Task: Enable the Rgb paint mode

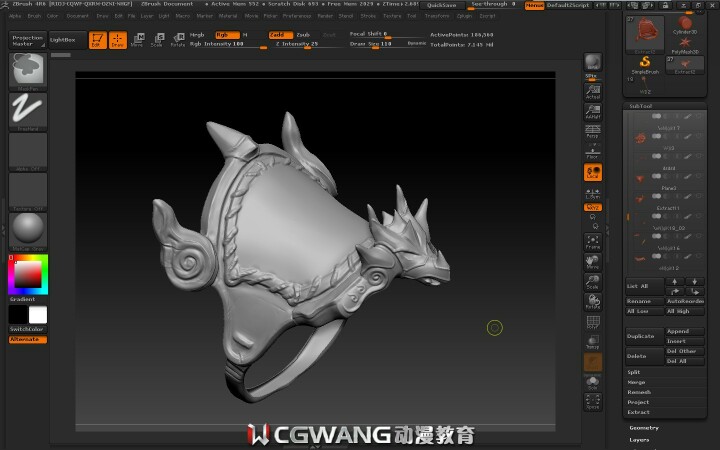Action: click(227, 35)
